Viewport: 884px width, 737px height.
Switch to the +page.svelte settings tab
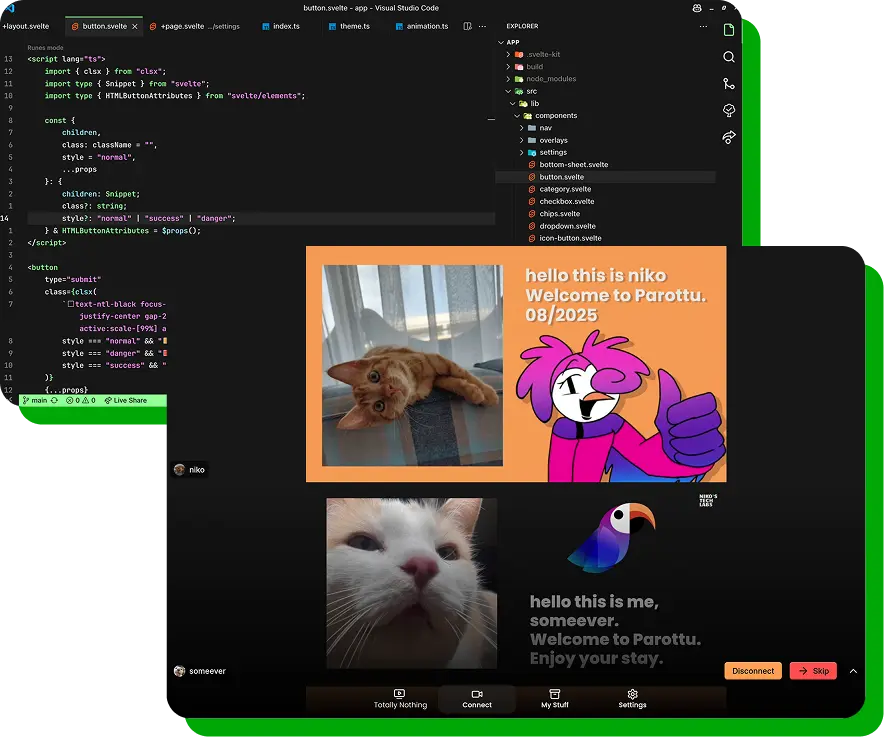click(196, 27)
